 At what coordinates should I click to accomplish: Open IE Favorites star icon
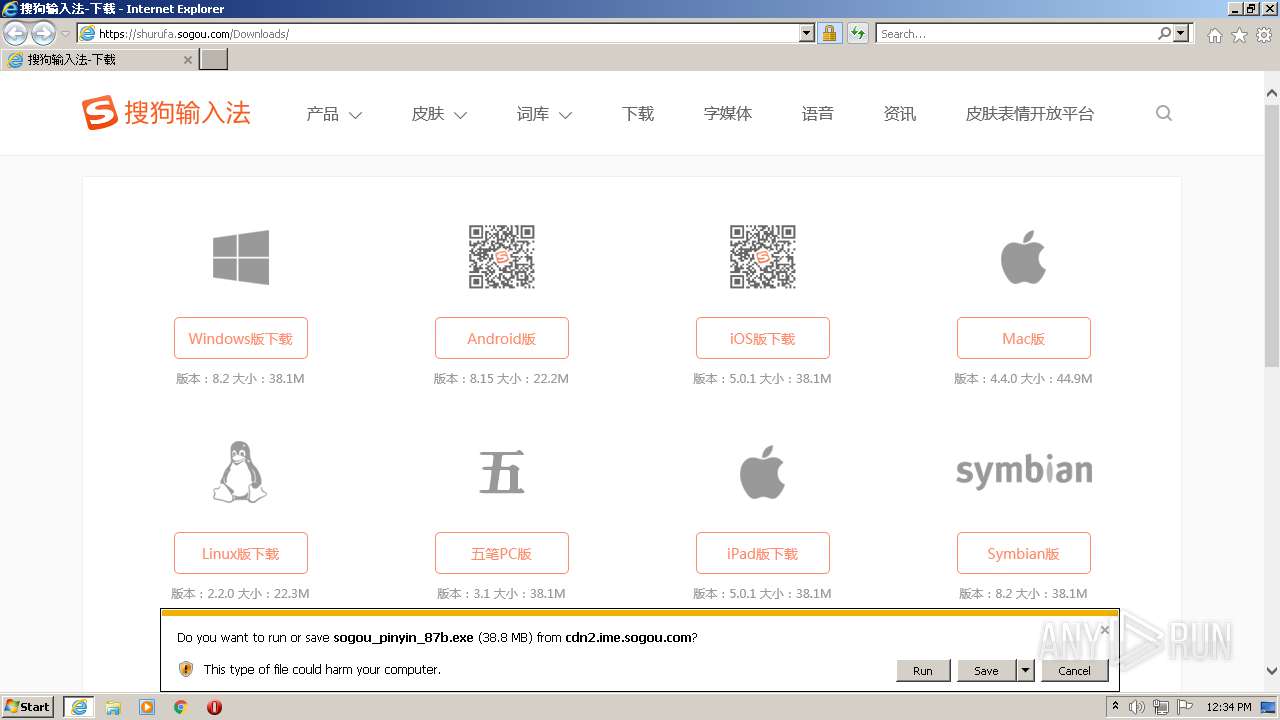click(1239, 35)
